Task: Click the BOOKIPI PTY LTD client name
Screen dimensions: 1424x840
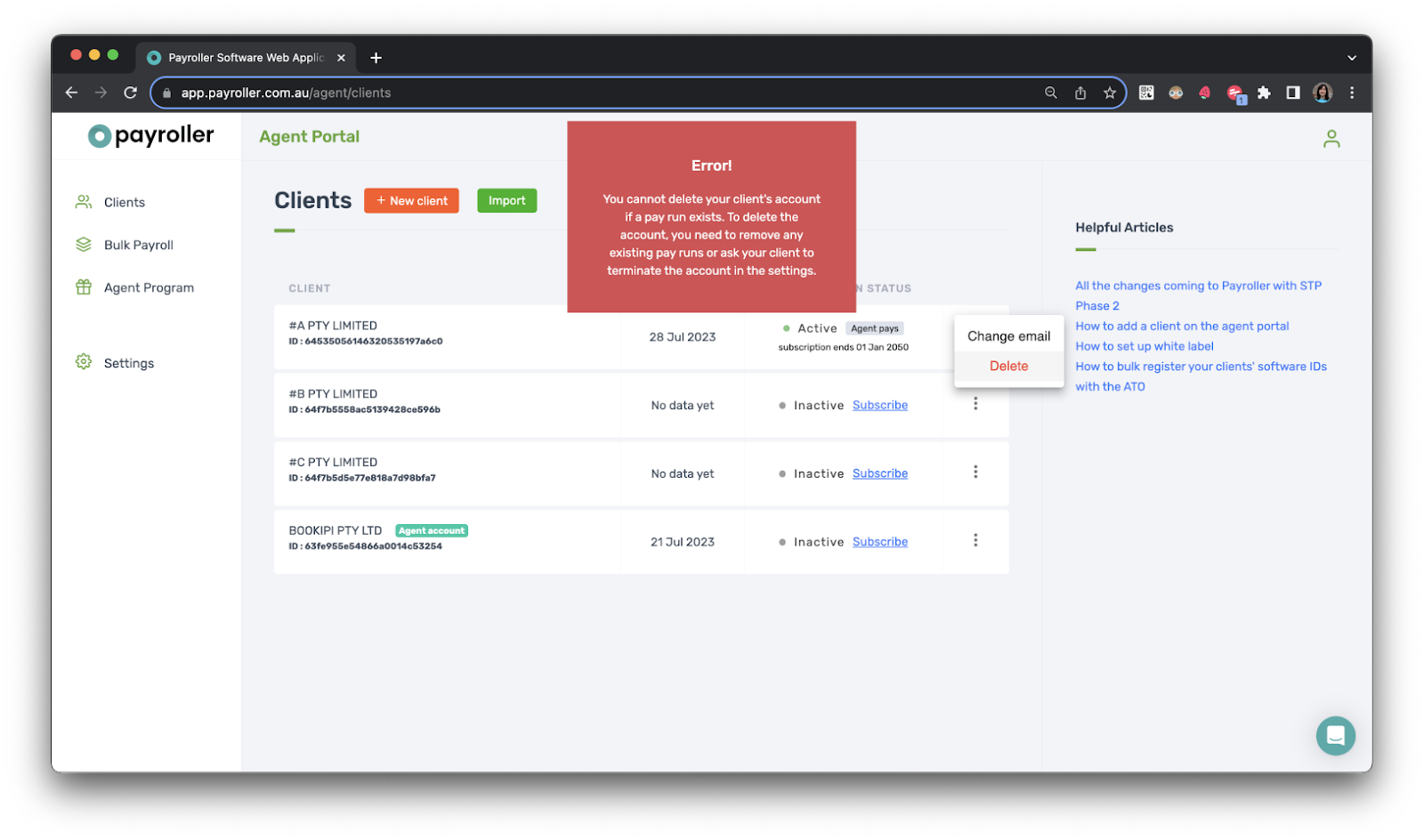Action: click(336, 531)
